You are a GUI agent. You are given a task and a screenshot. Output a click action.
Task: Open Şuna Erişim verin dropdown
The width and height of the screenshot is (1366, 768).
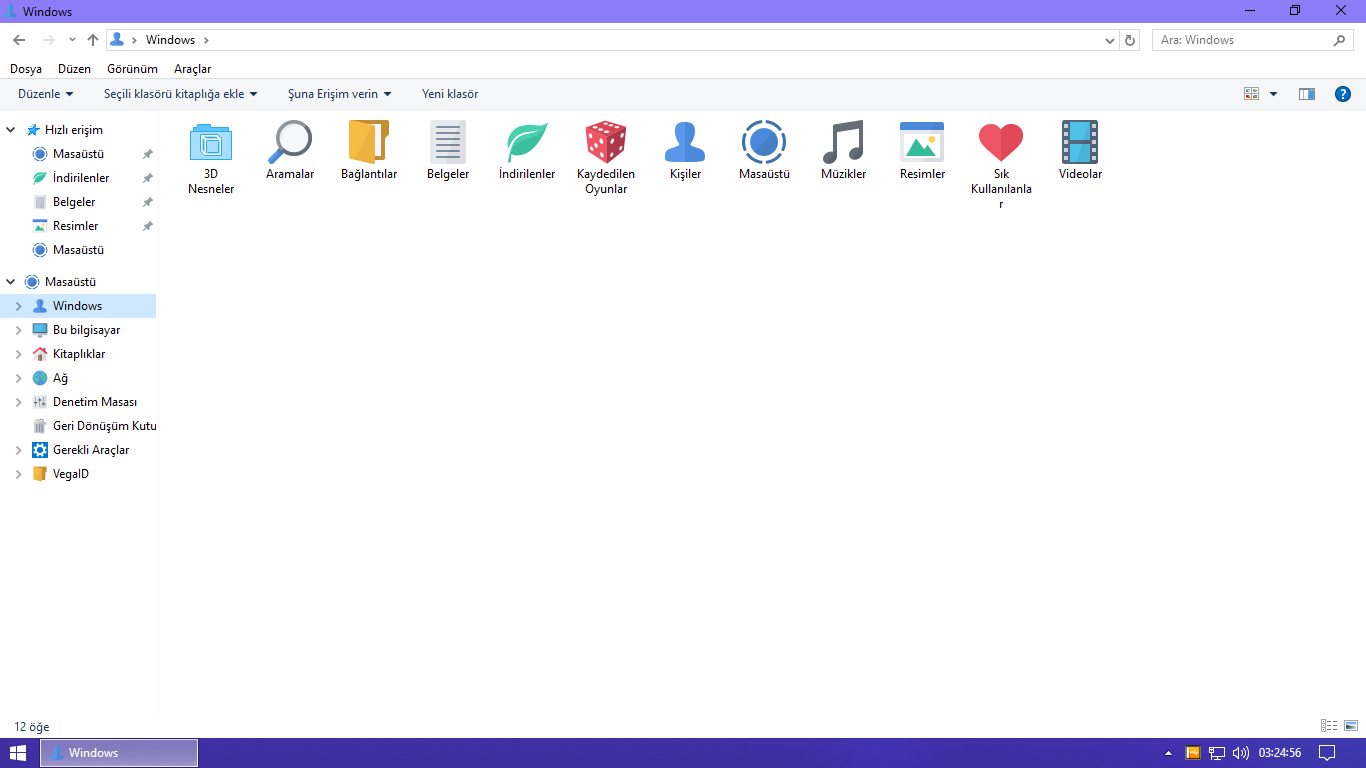(340, 94)
